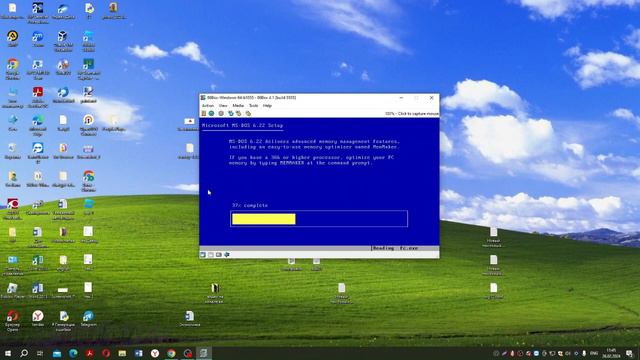
Task: Open the Windows Start menu
Action: (8, 353)
